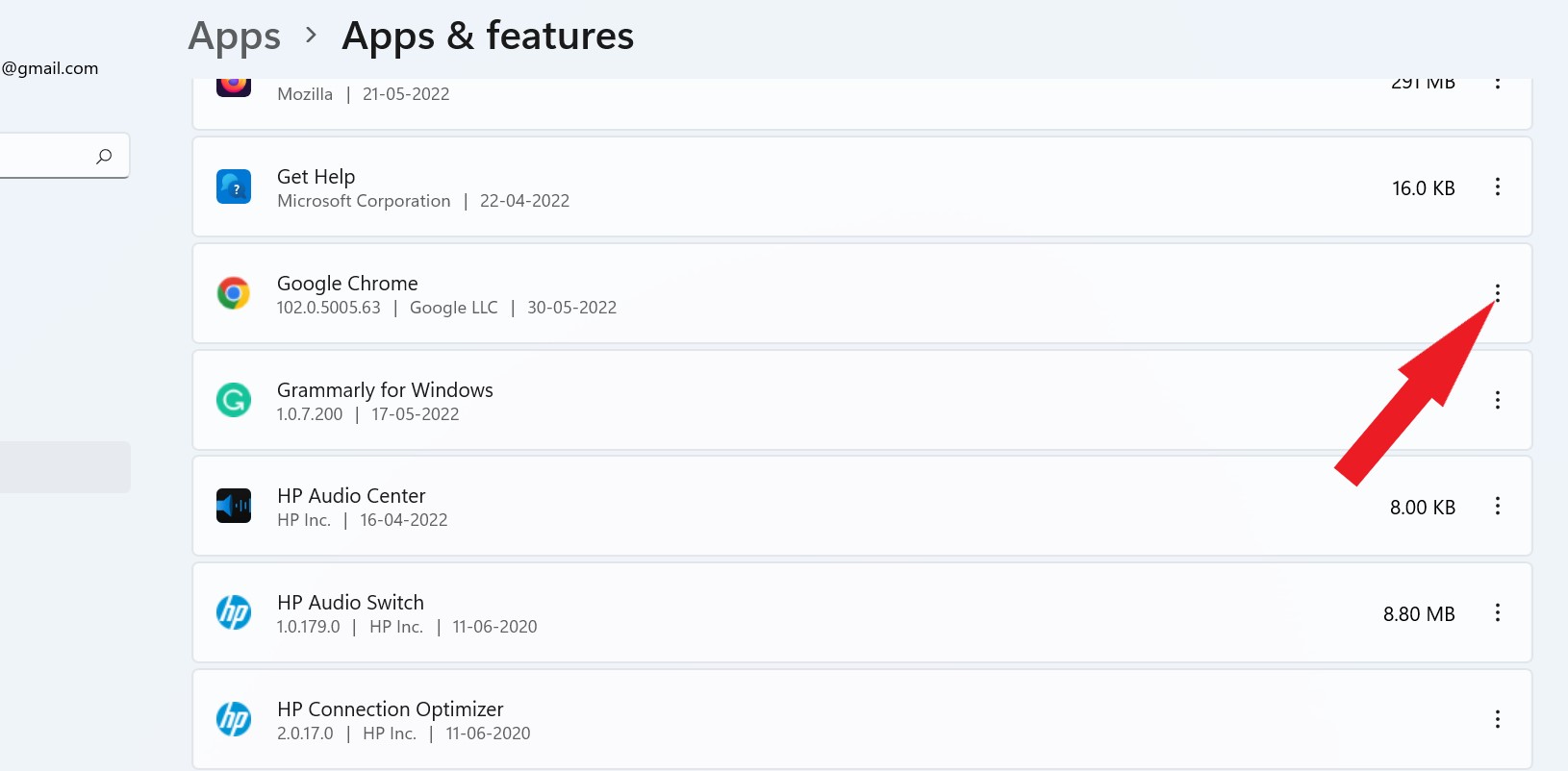Click the breadcrumb chevron after Apps

(x=311, y=36)
